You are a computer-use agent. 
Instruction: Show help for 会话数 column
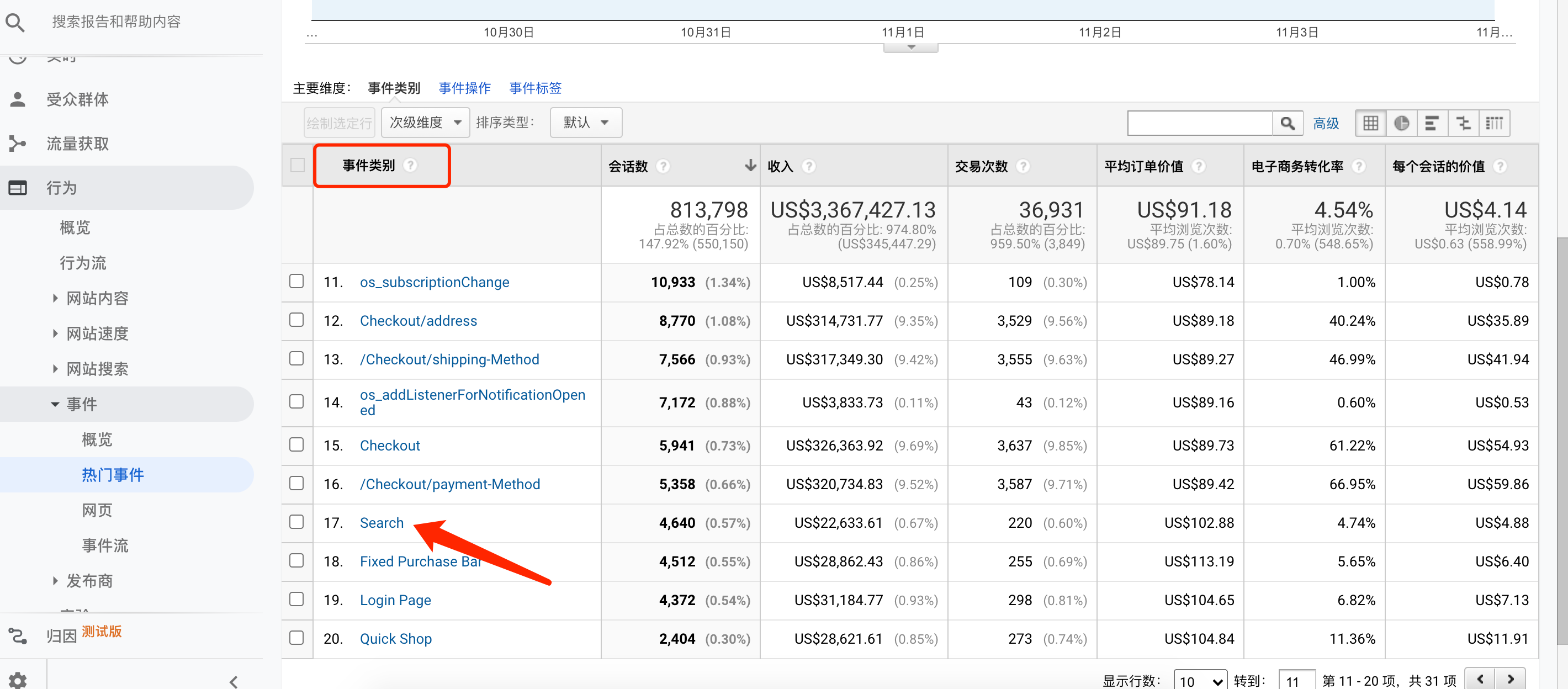click(x=664, y=166)
